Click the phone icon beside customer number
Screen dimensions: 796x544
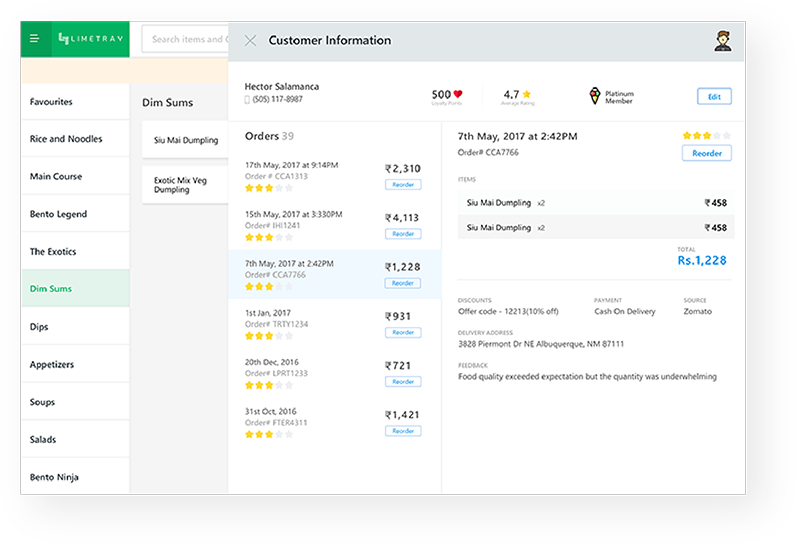pos(248,100)
